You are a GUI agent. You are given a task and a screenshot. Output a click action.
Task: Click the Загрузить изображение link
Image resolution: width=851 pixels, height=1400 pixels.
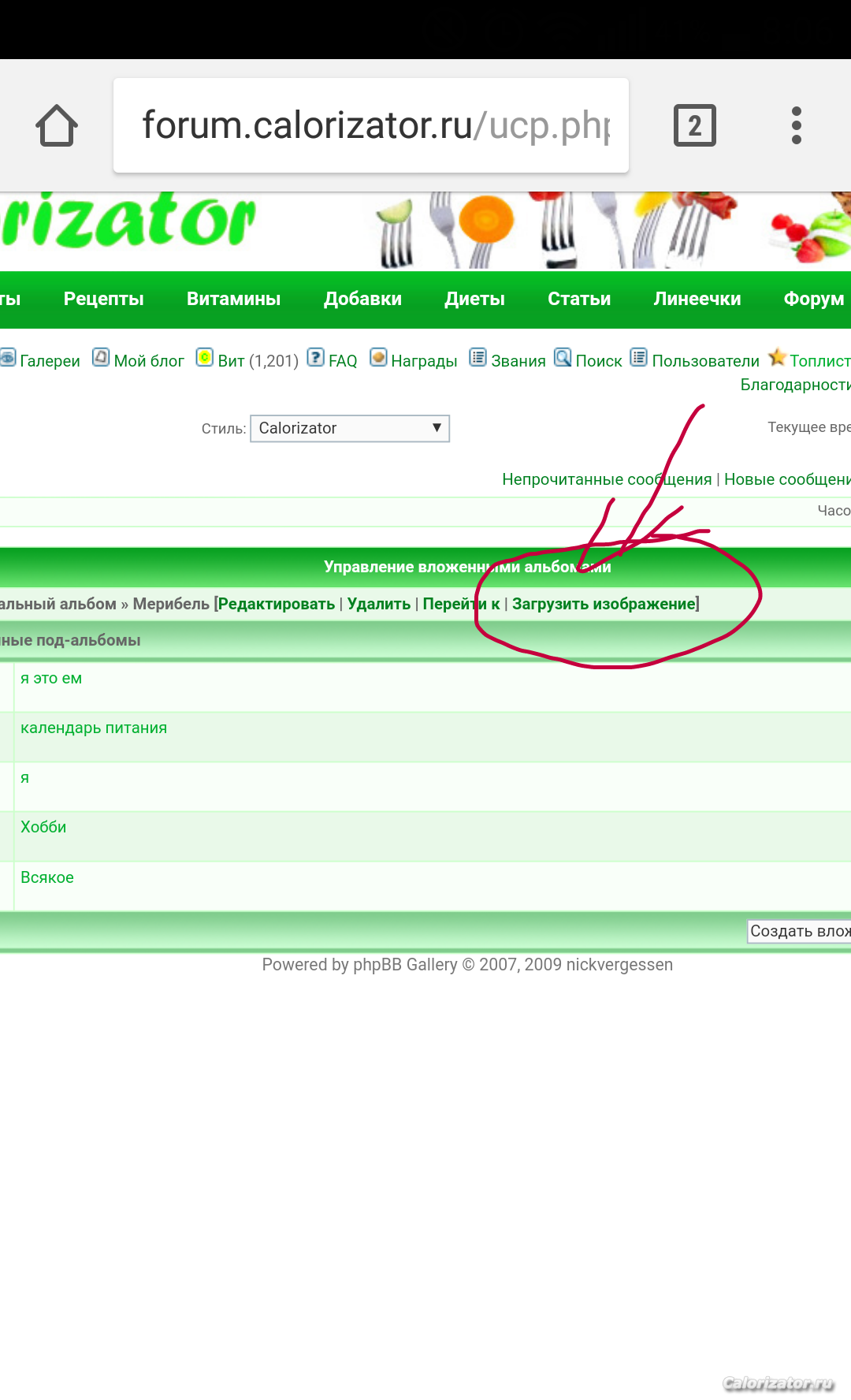click(604, 604)
